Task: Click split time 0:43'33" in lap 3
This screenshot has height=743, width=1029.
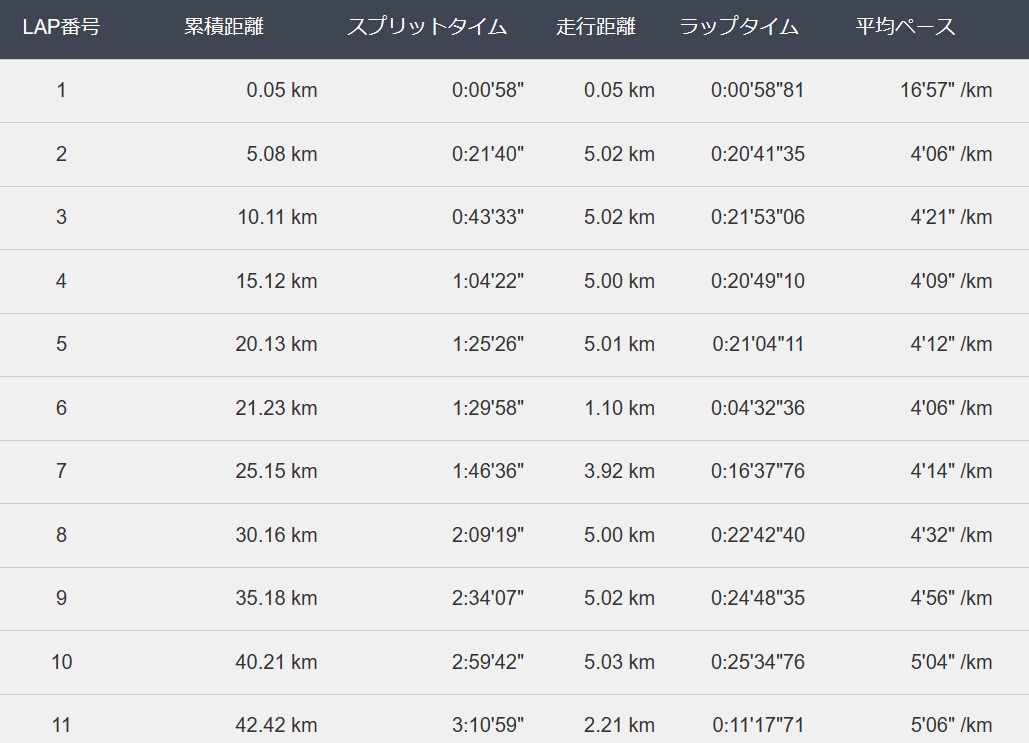Action: (488, 217)
